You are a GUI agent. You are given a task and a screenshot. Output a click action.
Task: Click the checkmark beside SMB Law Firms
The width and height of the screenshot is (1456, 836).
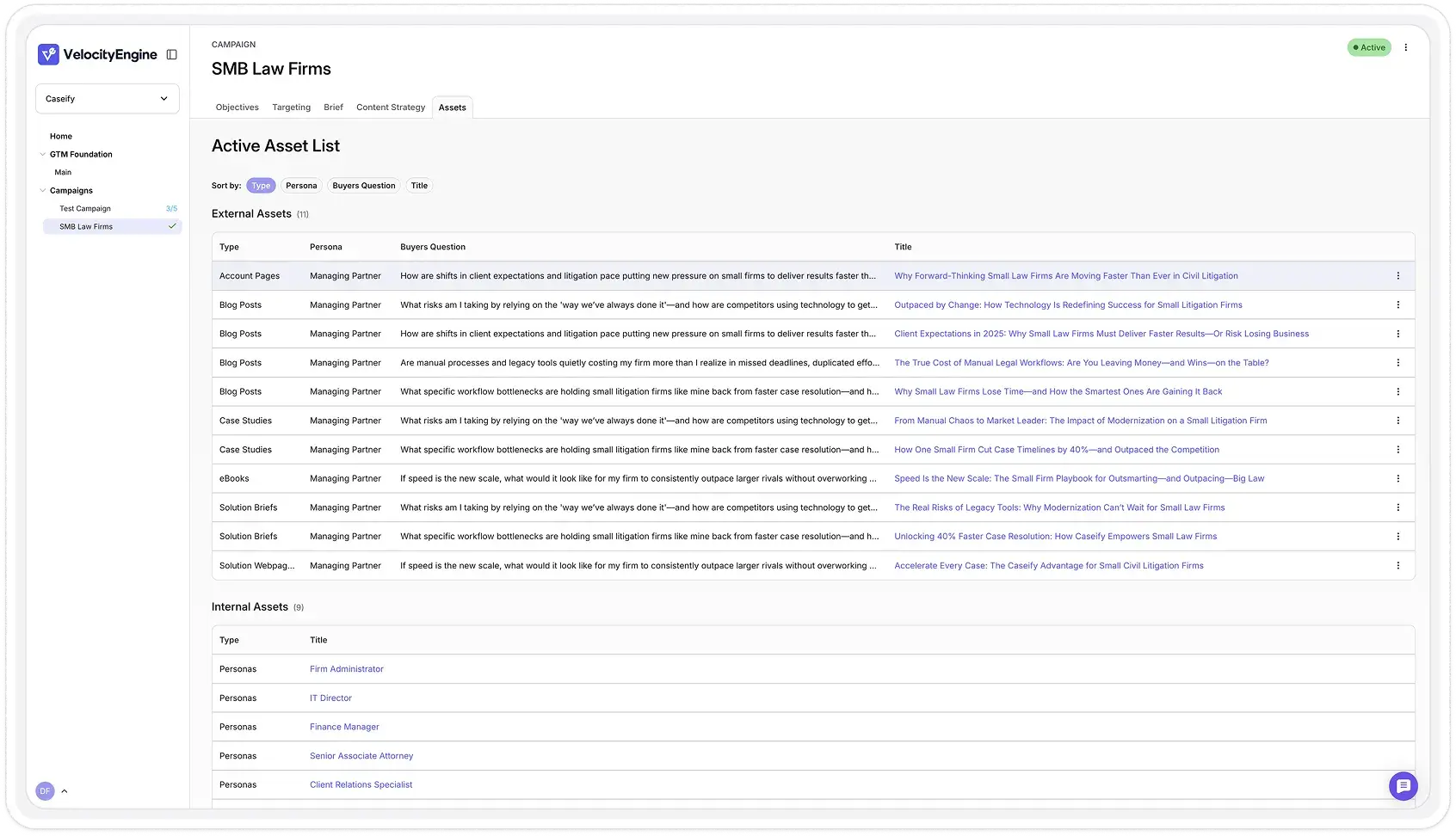tap(172, 226)
